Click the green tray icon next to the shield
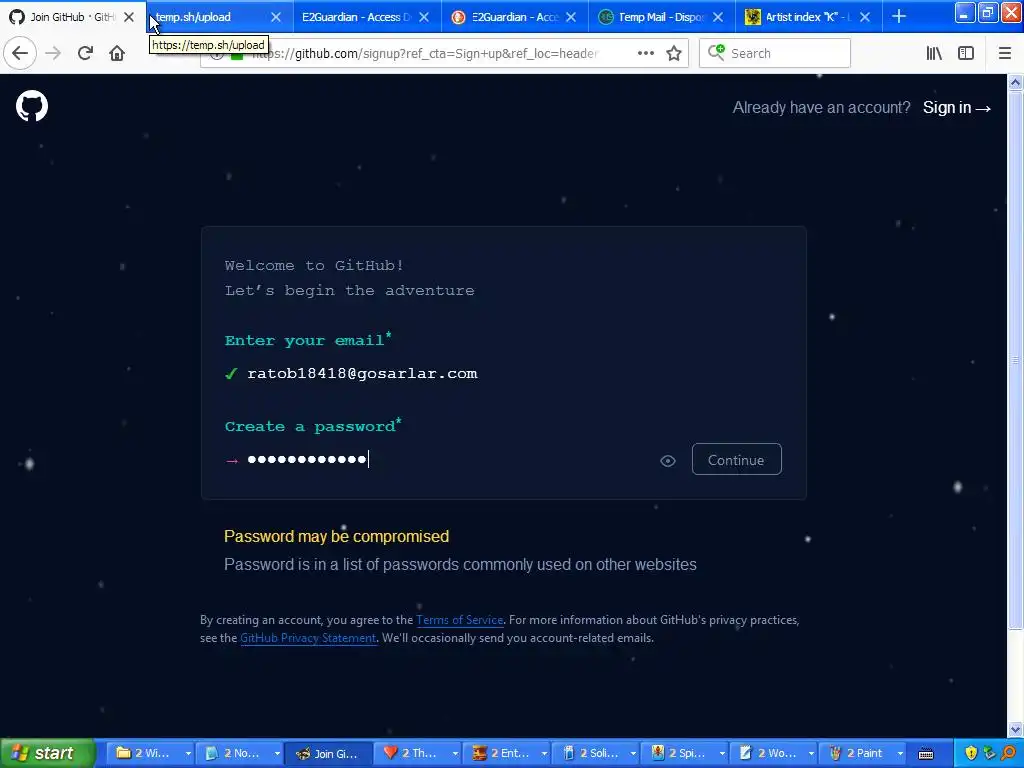This screenshot has width=1024, height=768. [x=989, y=753]
